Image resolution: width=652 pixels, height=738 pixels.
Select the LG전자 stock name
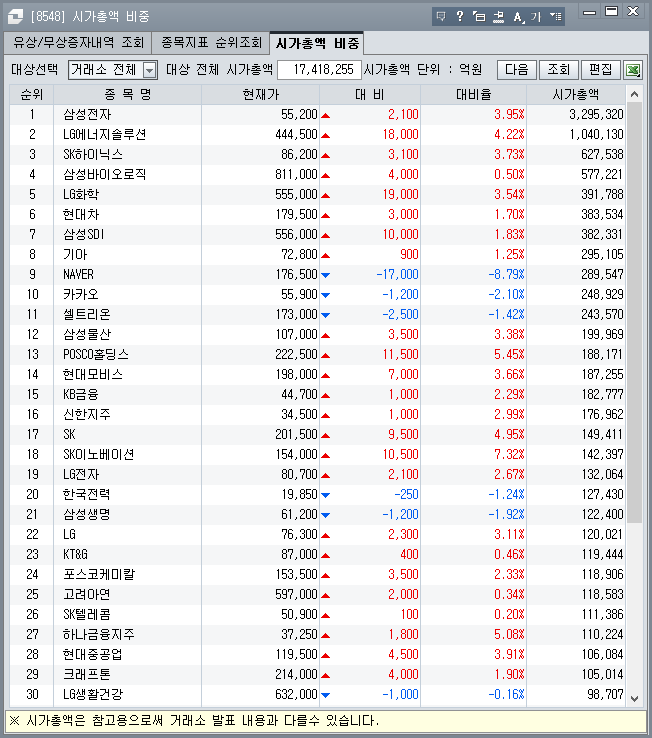pyautogui.click(x=81, y=474)
